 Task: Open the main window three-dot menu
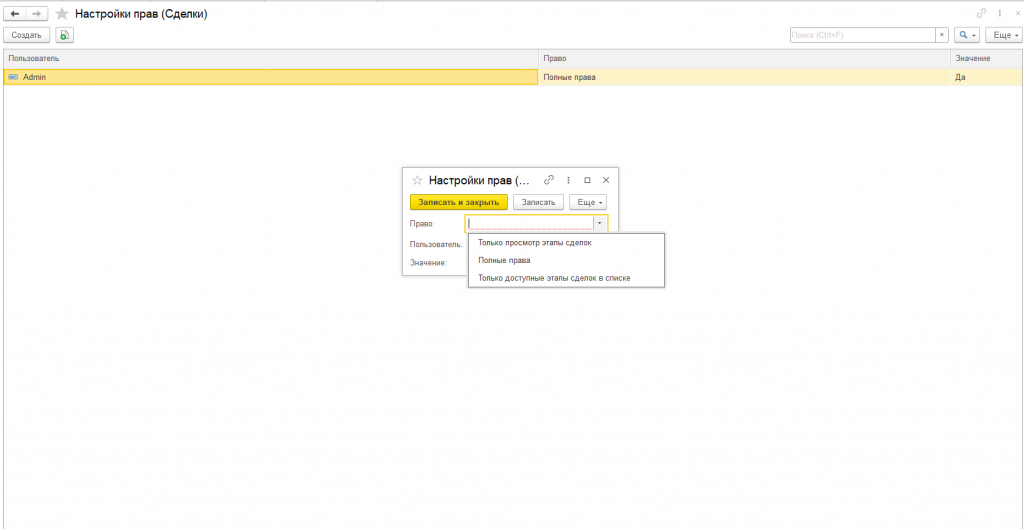(x=1000, y=14)
